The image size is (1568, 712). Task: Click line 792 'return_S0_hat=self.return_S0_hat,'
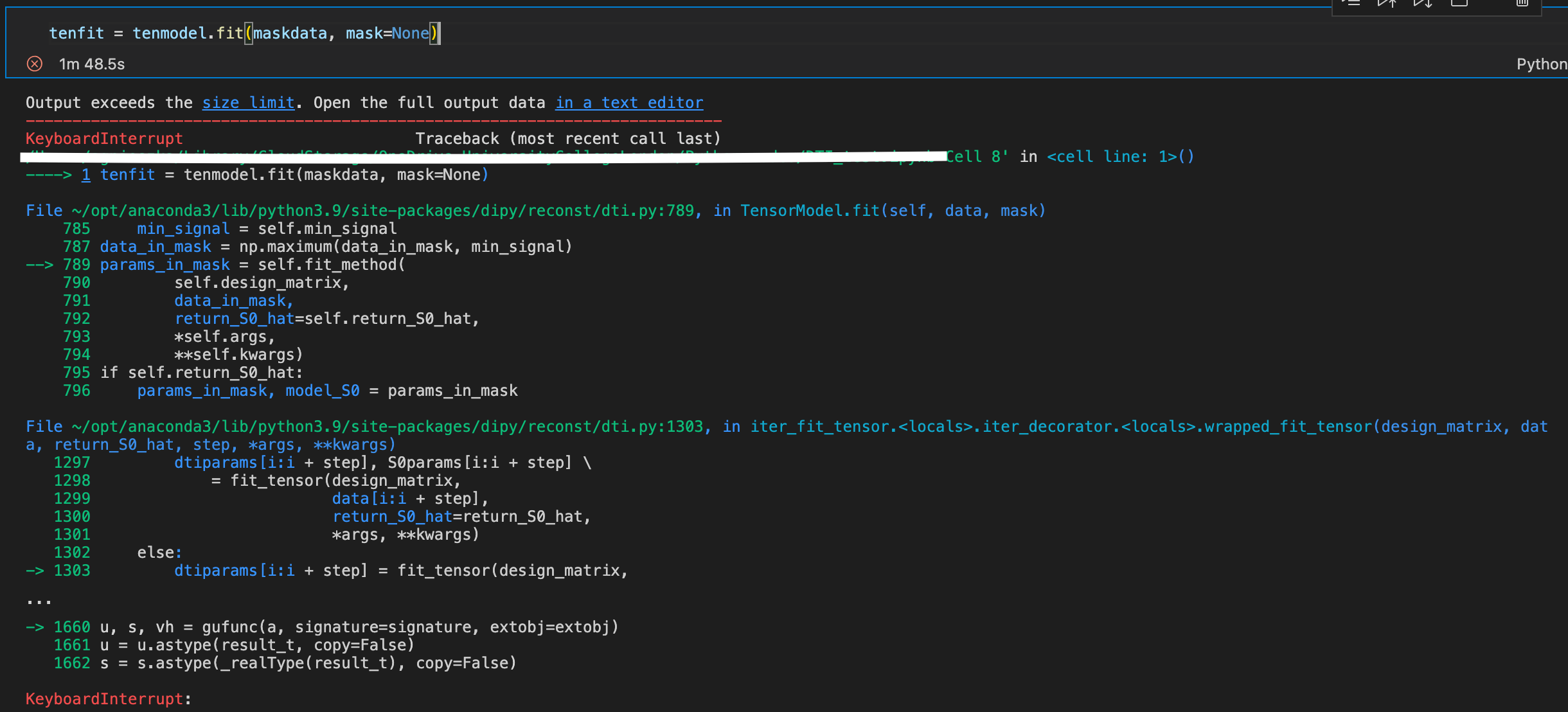(327, 319)
